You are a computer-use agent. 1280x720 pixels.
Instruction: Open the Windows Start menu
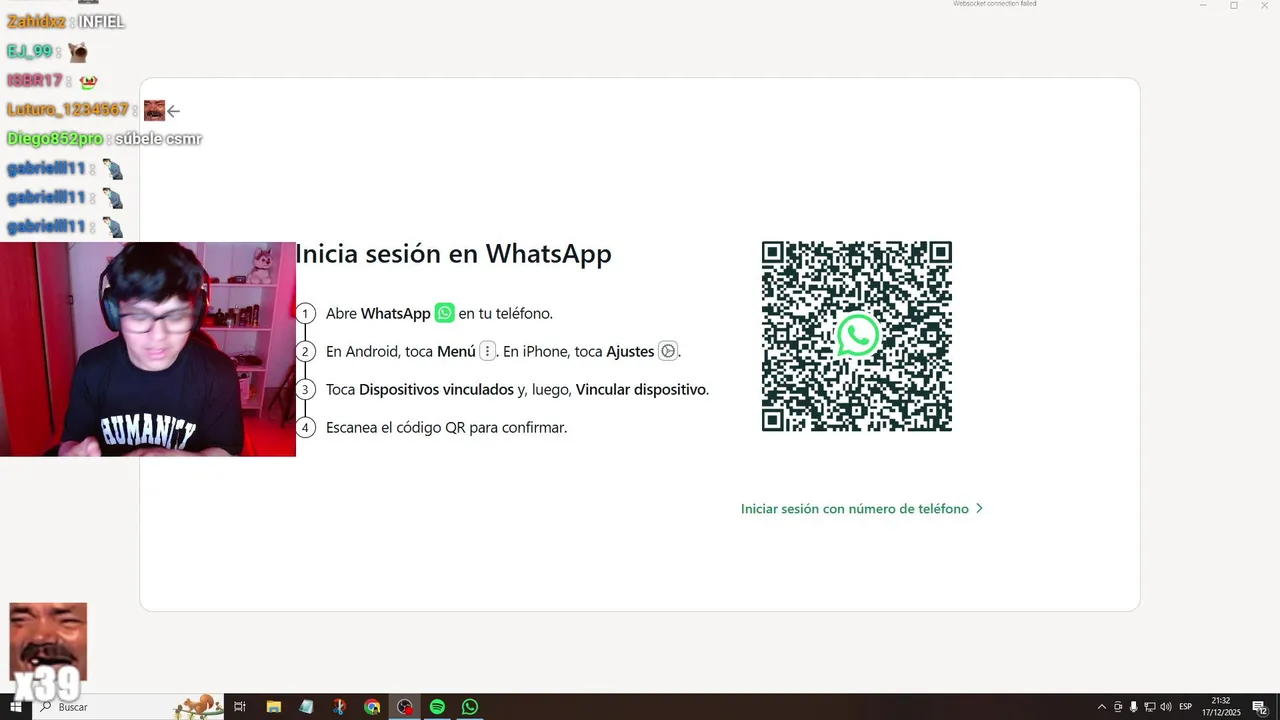pyautogui.click(x=16, y=707)
